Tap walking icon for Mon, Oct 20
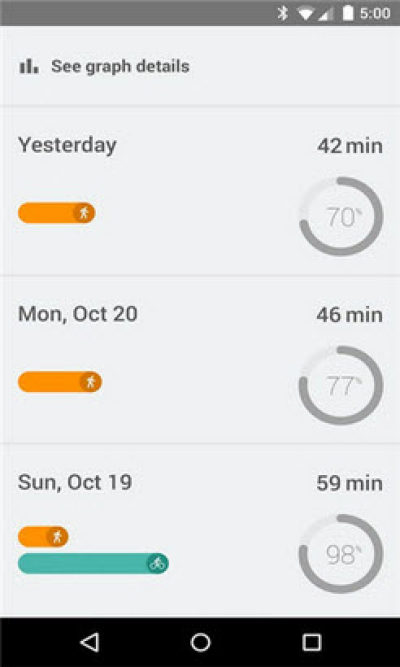 coord(90,382)
